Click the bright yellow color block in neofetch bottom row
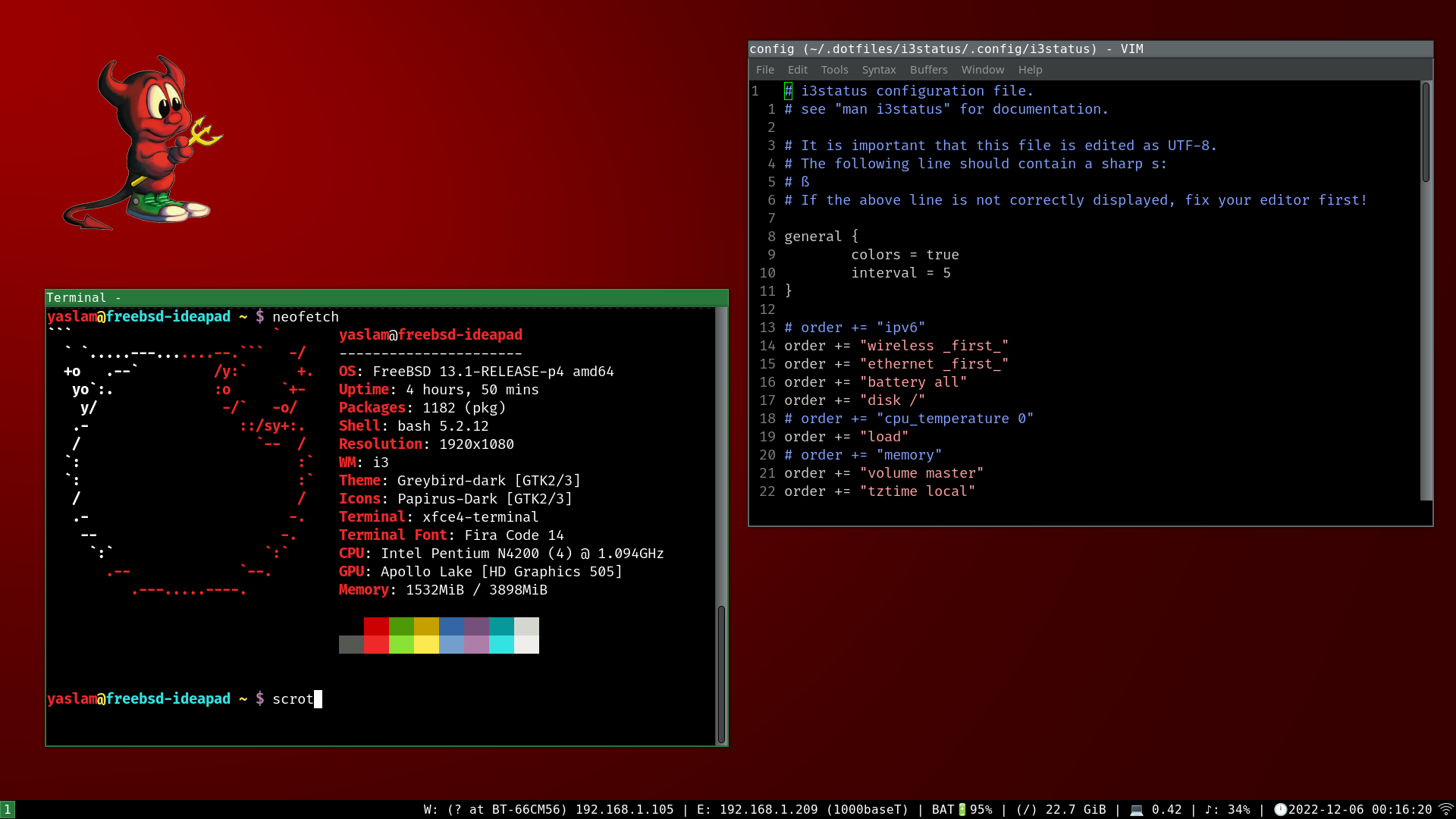This screenshot has height=819, width=1456. [x=426, y=645]
